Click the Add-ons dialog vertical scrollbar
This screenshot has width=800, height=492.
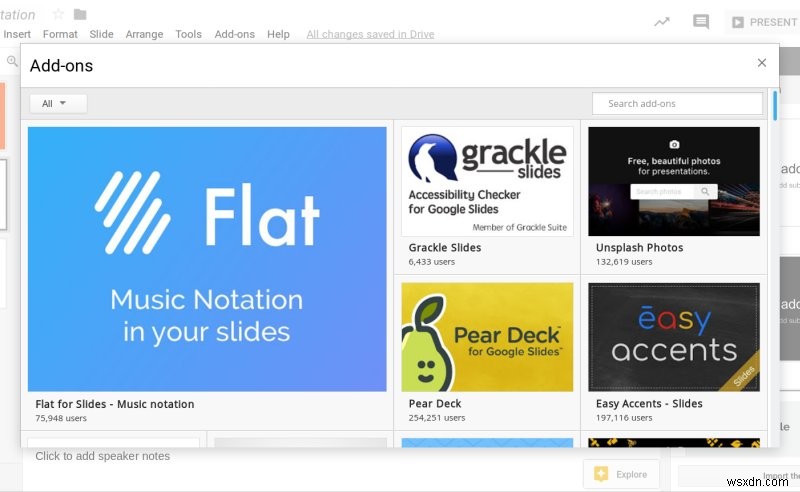coord(775,106)
